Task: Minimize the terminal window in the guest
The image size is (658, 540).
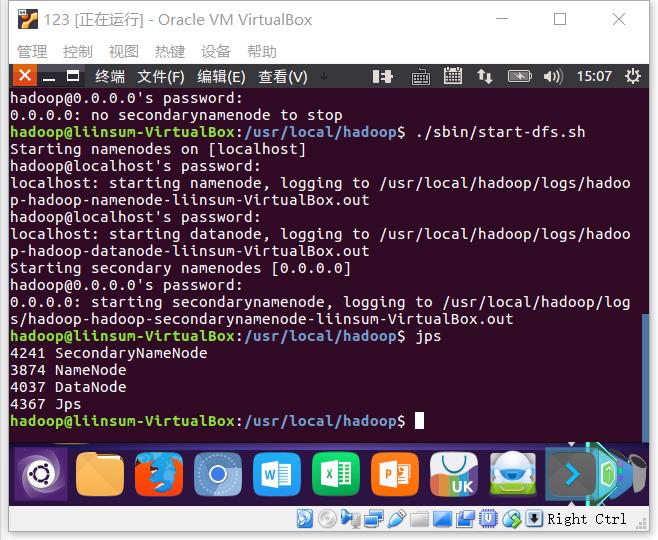Action: (49, 76)
